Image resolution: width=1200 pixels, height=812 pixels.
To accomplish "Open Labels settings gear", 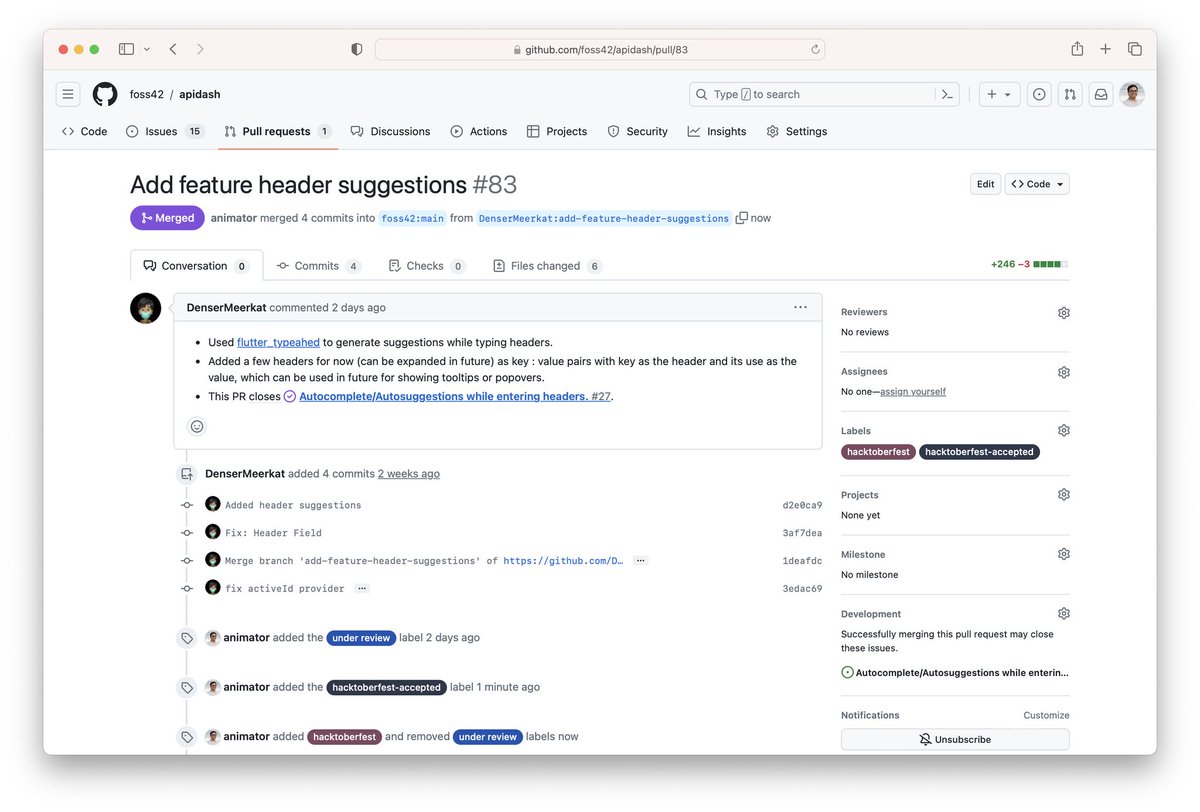I will click(x=1063, y=431).
